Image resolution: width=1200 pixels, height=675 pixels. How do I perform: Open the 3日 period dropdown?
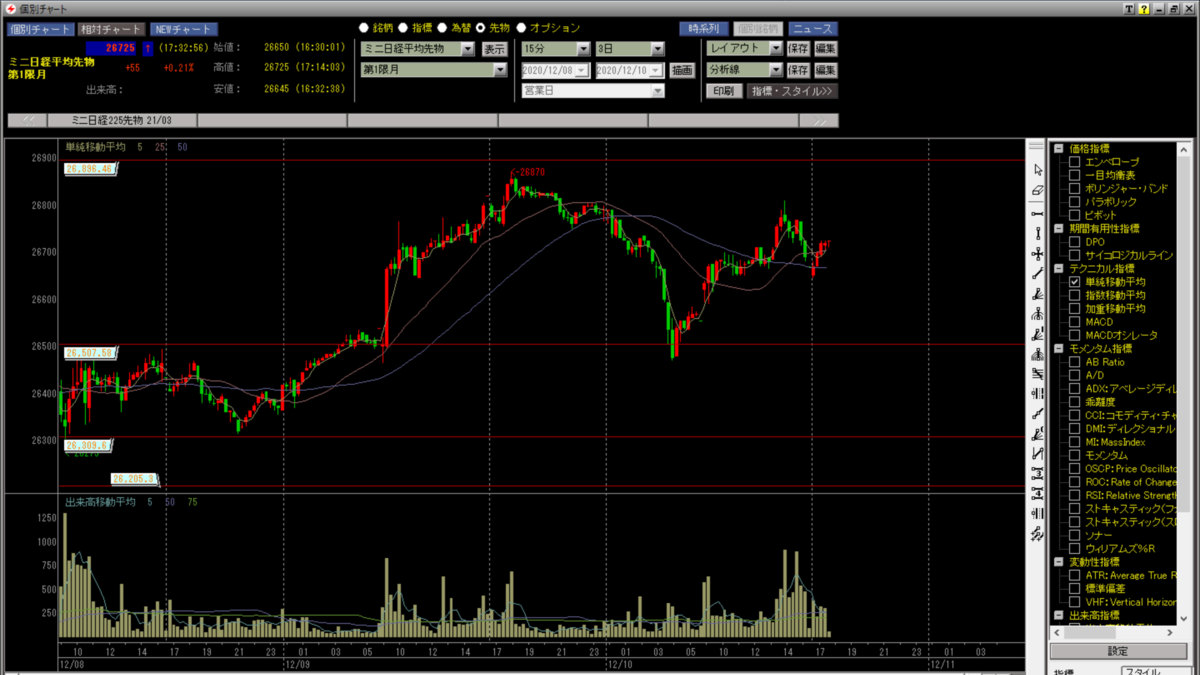[x=657, y=49]
